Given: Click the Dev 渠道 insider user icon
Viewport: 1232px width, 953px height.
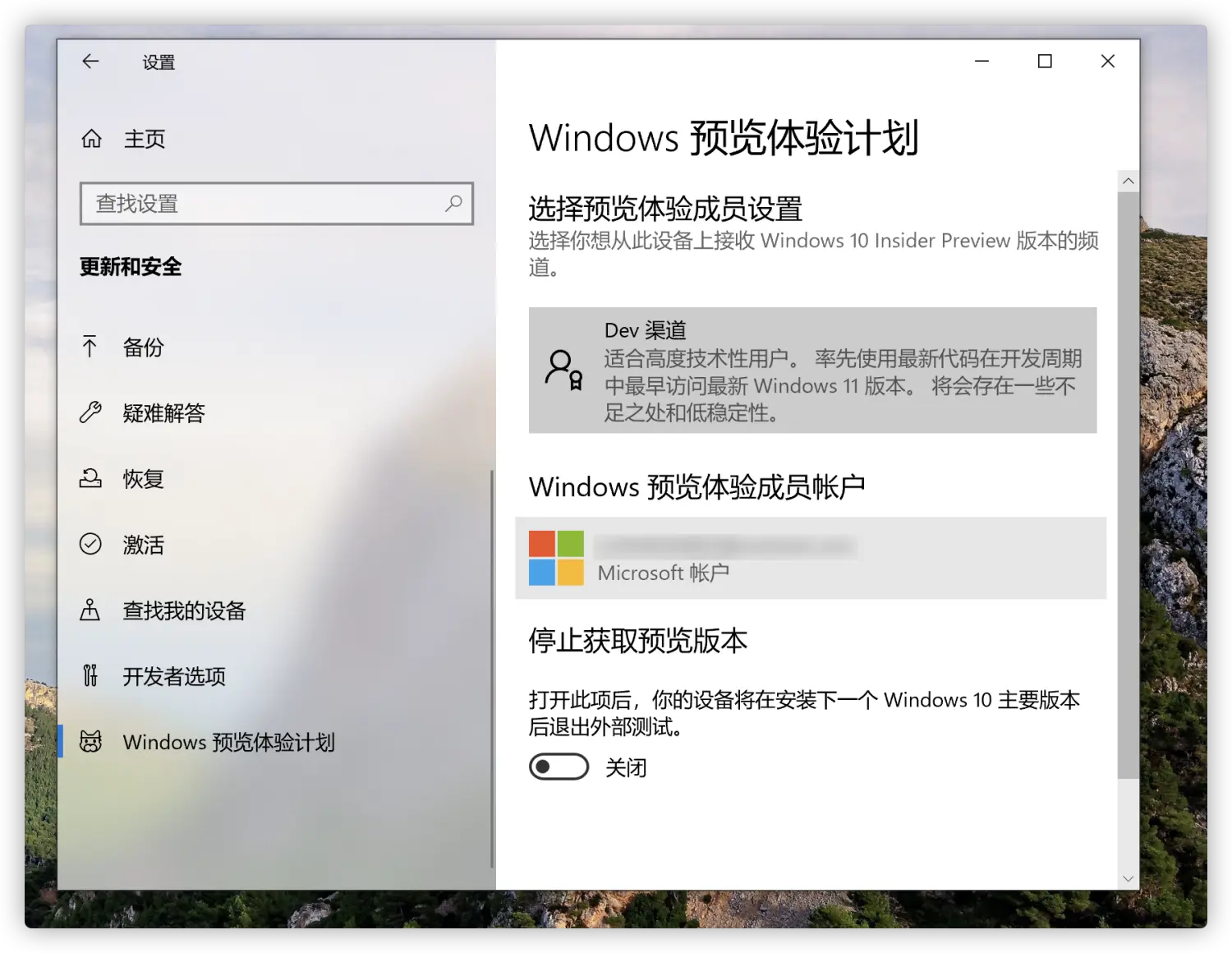Looking at the screenshot, I should click(x=563, y=371).
